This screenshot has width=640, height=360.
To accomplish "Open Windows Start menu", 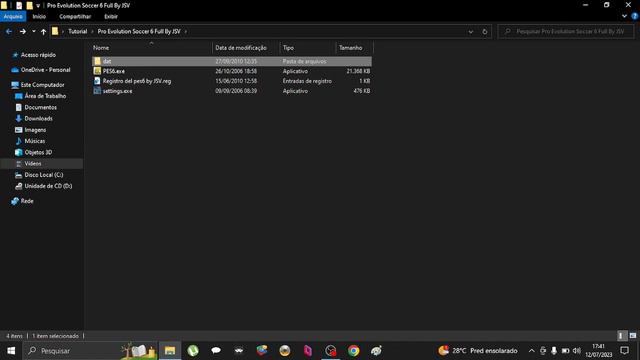I will click(11, 351).
